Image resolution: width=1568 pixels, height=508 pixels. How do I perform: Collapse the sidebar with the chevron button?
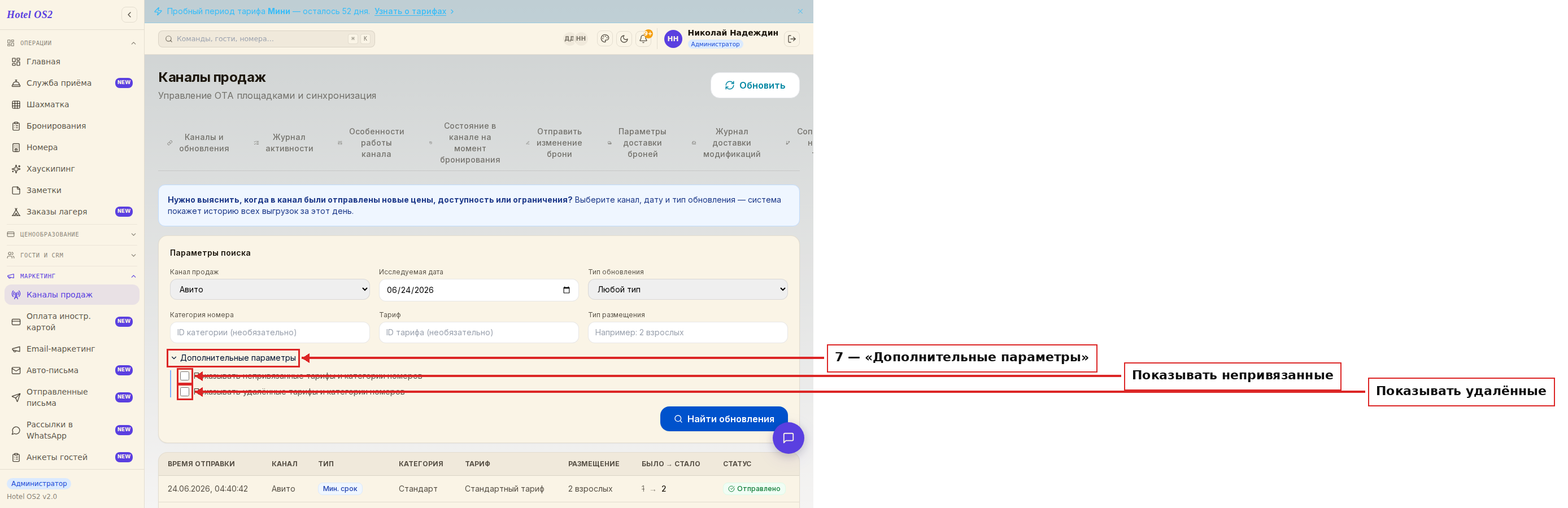point(129,15)
